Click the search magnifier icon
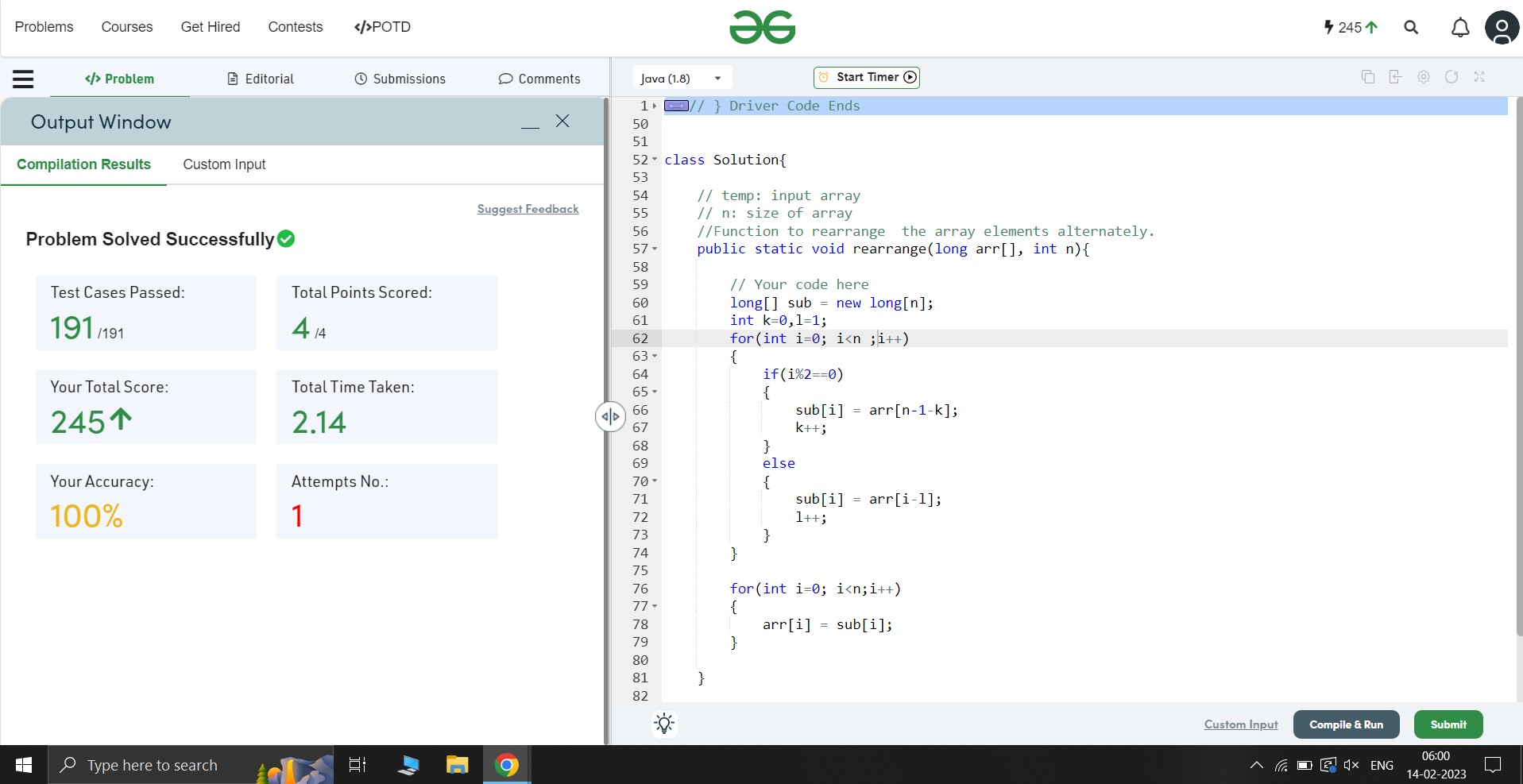Image resolution: width=1523 pixels, height=784 pixels. point(1411,27)
